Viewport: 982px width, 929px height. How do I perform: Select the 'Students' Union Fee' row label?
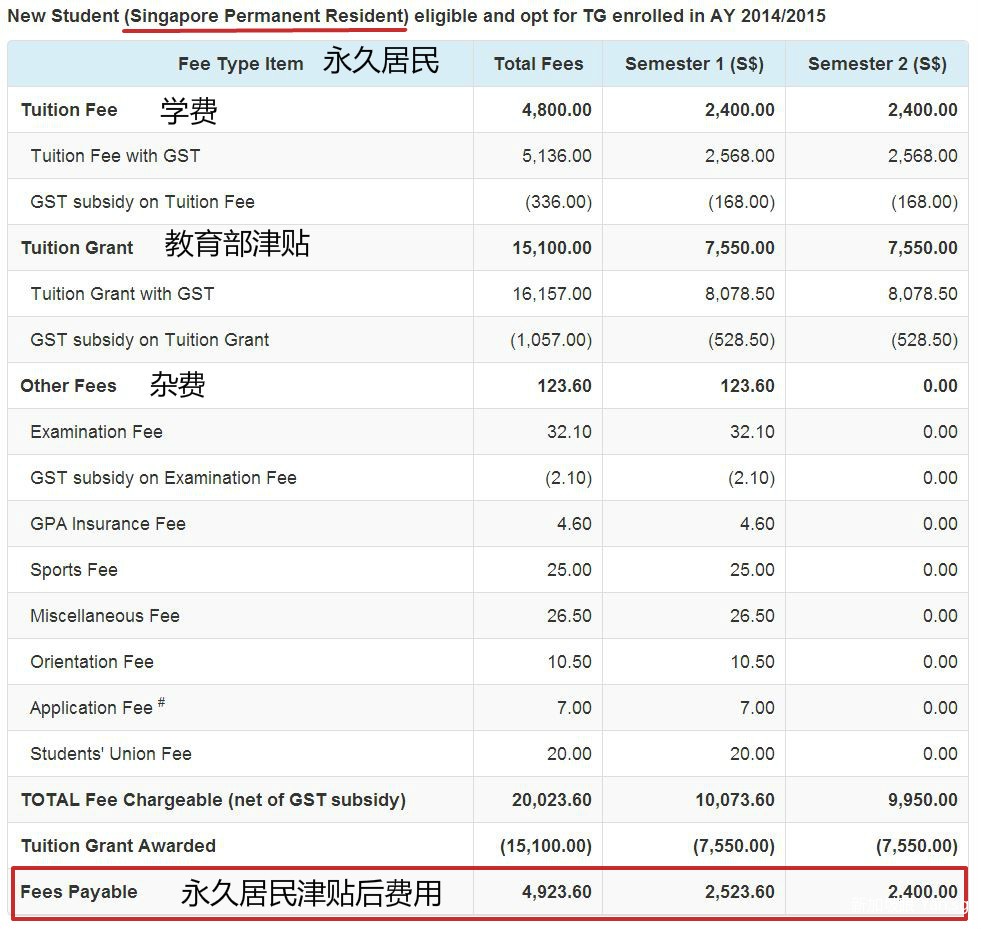tap(111, 754)
